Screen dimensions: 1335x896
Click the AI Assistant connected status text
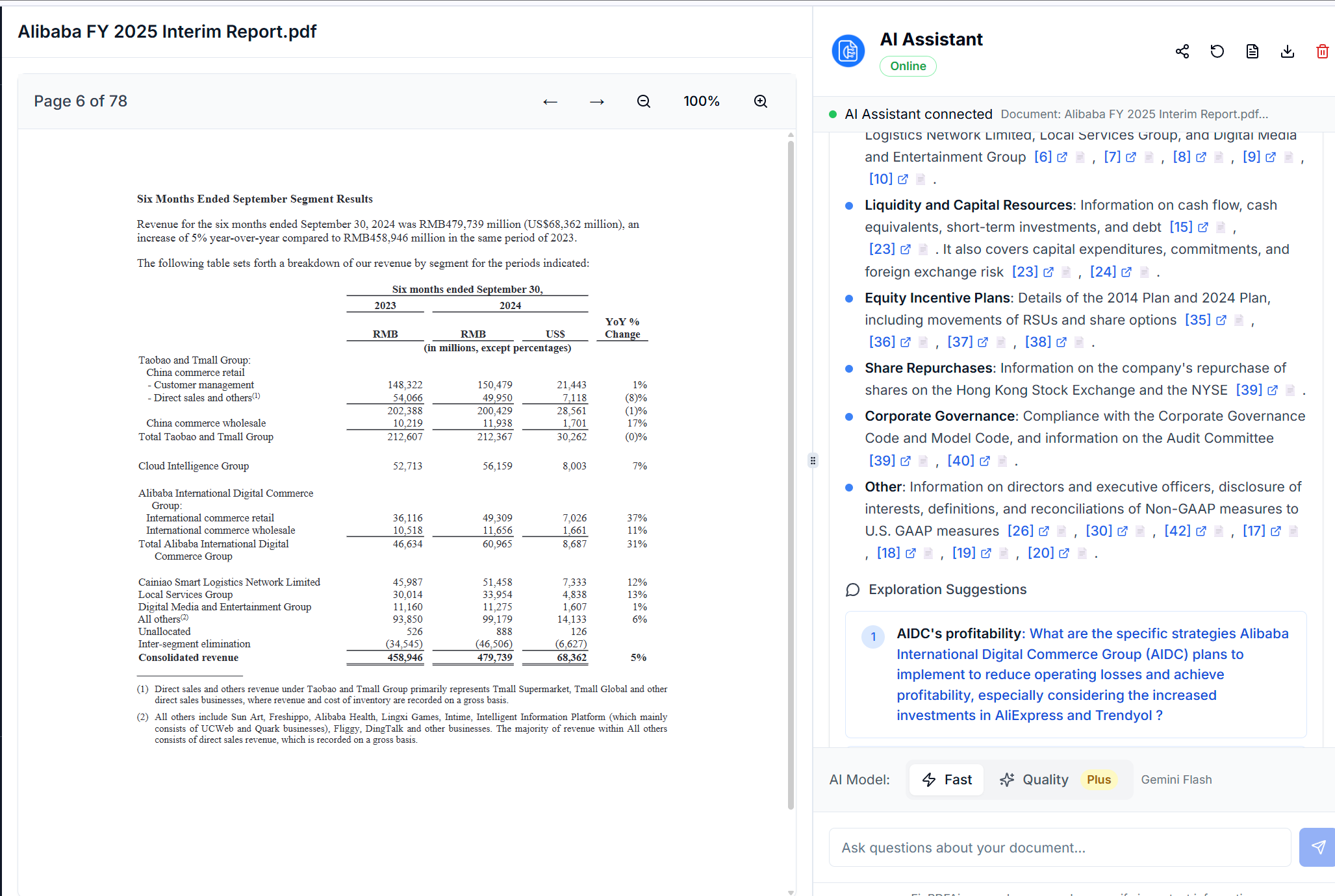point(918,114)
